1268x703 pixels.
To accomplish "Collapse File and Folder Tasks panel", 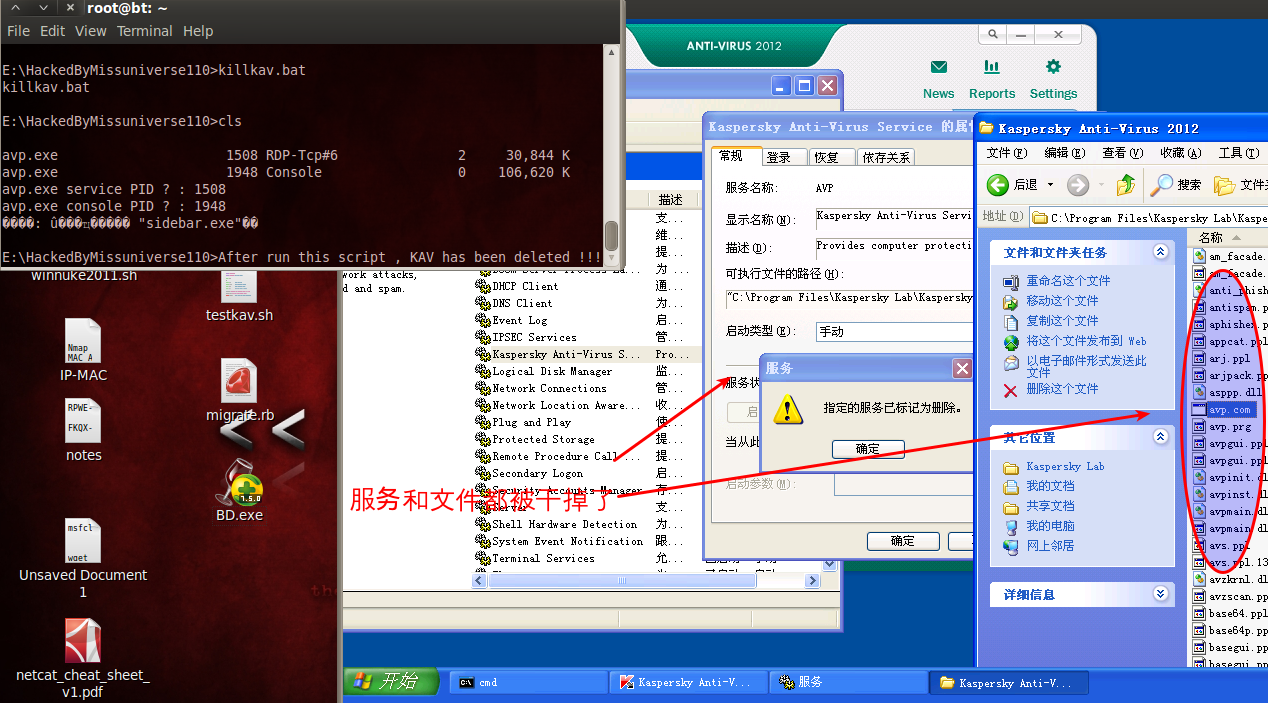I will tap(1160, 252).
